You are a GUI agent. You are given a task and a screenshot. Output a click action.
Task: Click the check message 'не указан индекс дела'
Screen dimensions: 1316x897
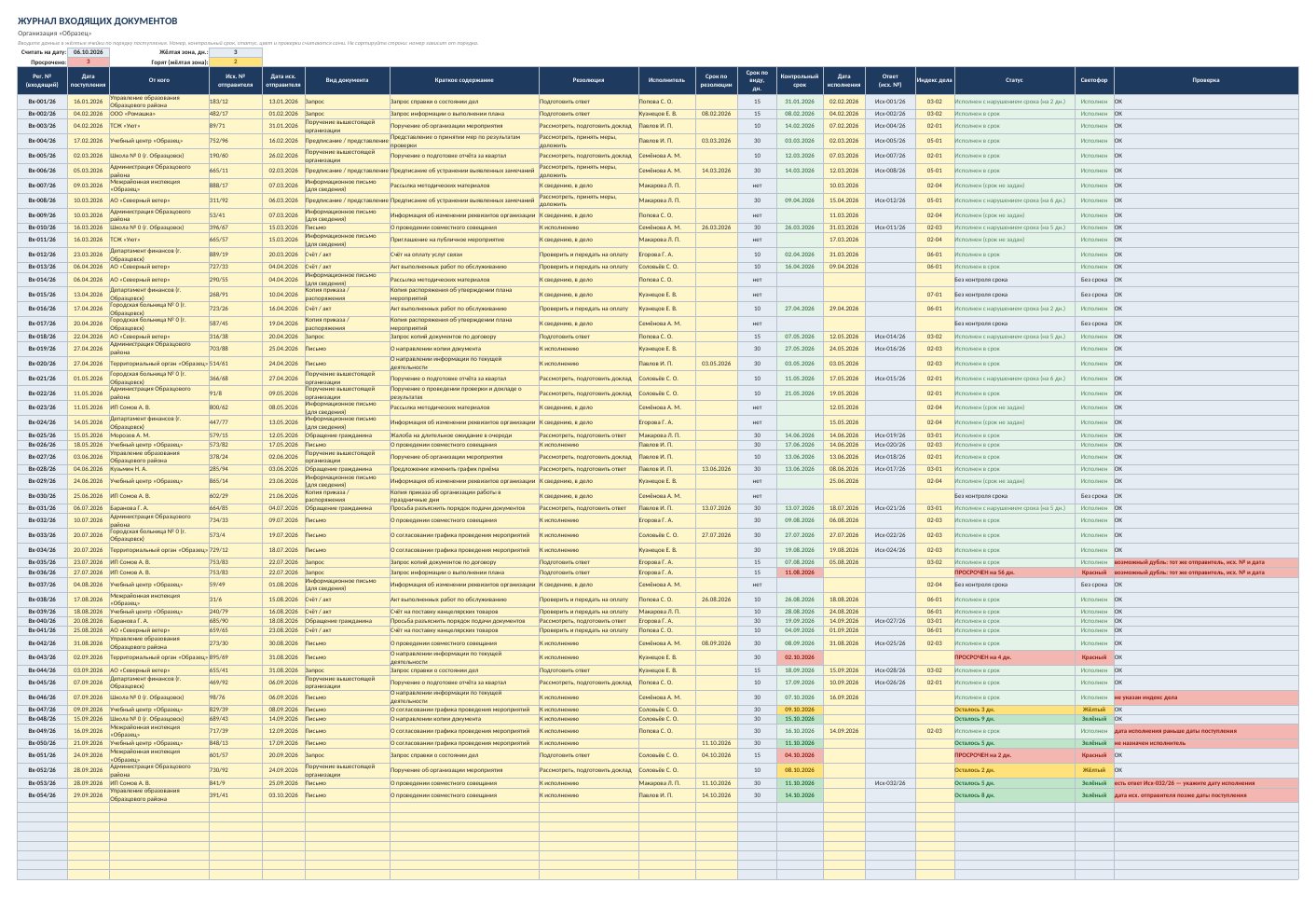[1206, 697]
